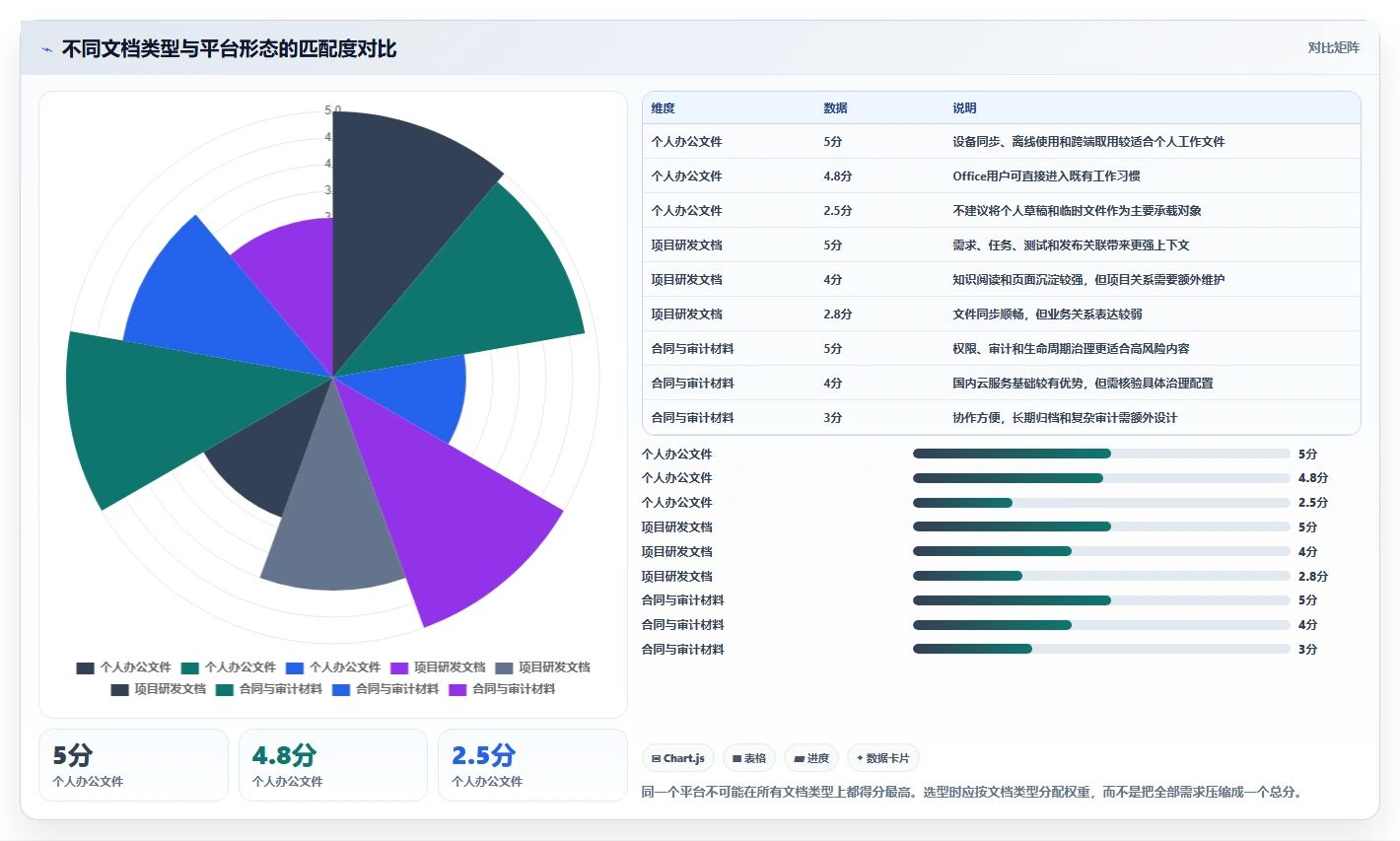This screenshot has height=841, width=1400.
Task: Click row text 国内云服务基础较有优势，但需核验具体治理配置
Action: pyautogui.click(x=1083, y=384)
